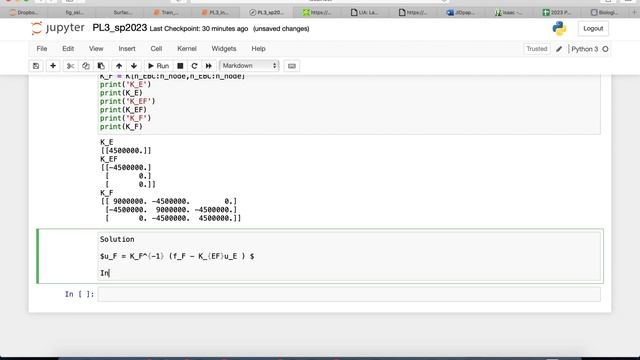This screenshot has width=640, height=360.
Task: Click the K_F output label
Action: point(107,193)
